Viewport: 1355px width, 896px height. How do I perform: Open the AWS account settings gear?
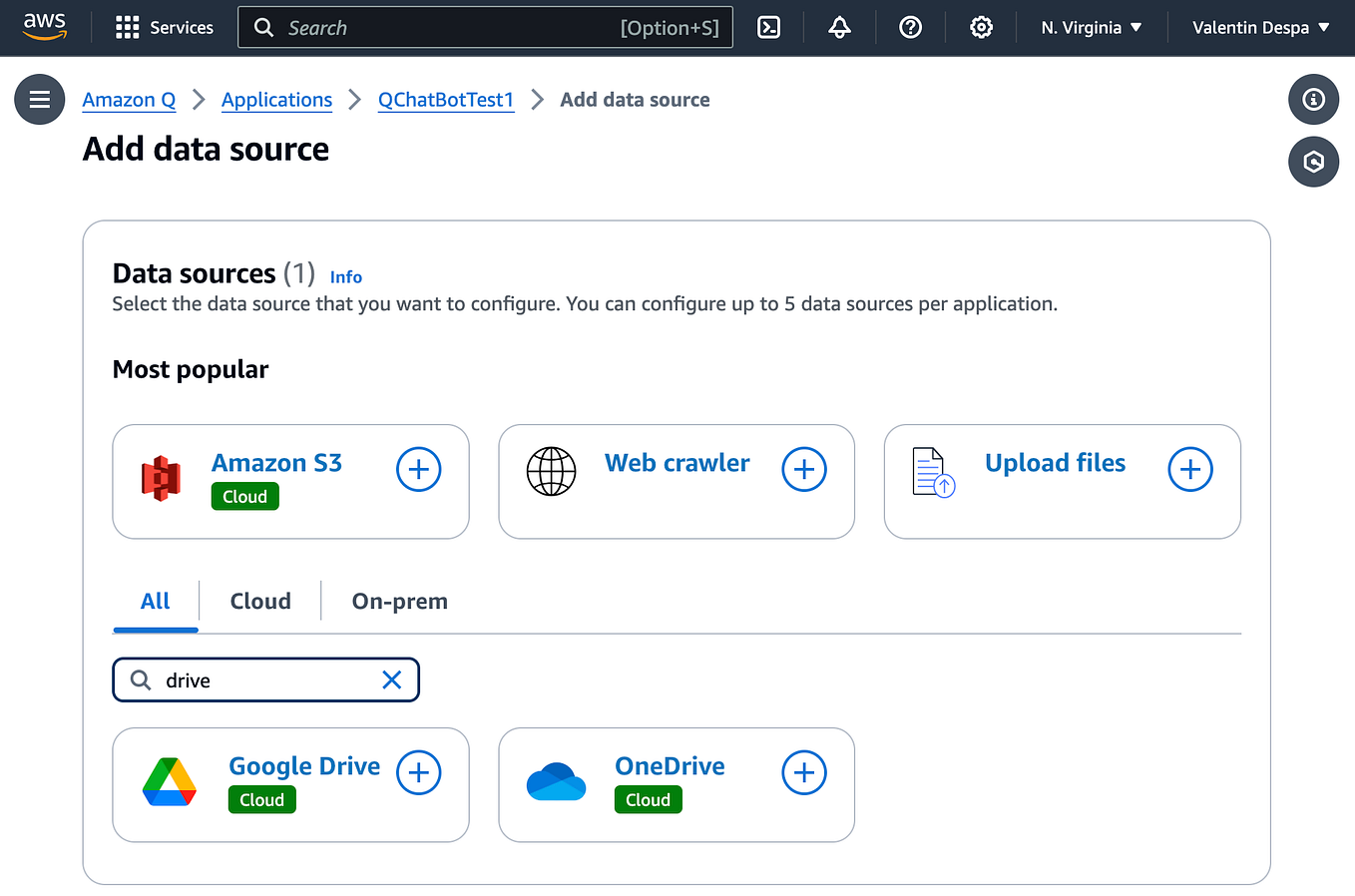[981, 27]
